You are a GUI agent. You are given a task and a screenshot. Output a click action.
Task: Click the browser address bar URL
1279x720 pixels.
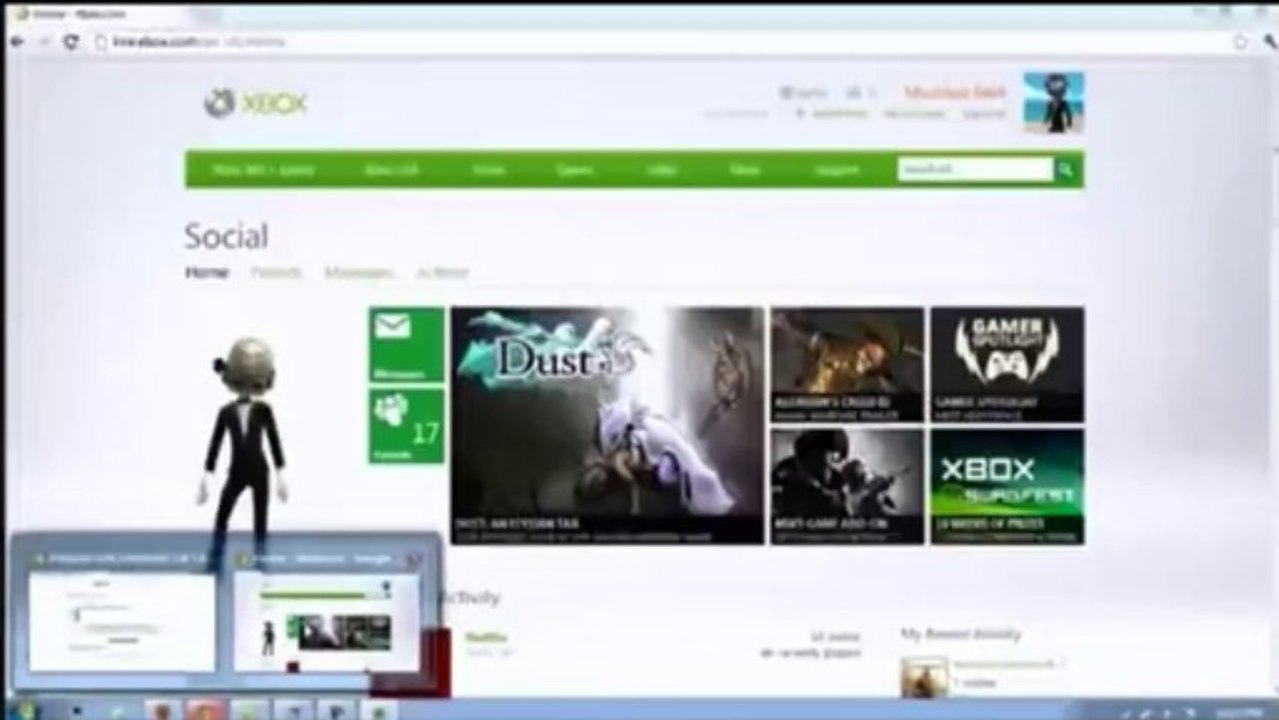(198, 42)
